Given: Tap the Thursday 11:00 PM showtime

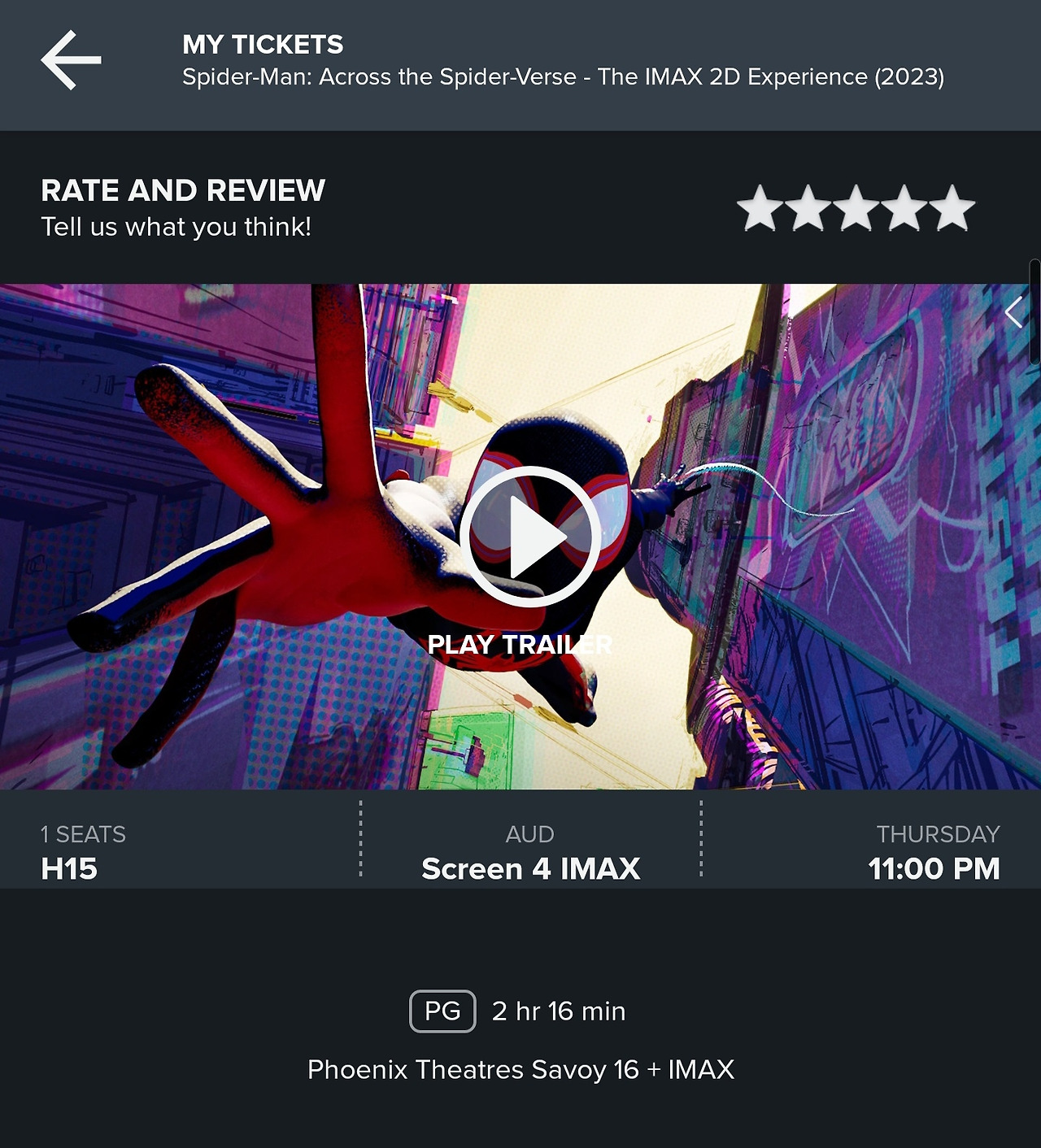Looking at the screenshot, I should tap(934, 852).
